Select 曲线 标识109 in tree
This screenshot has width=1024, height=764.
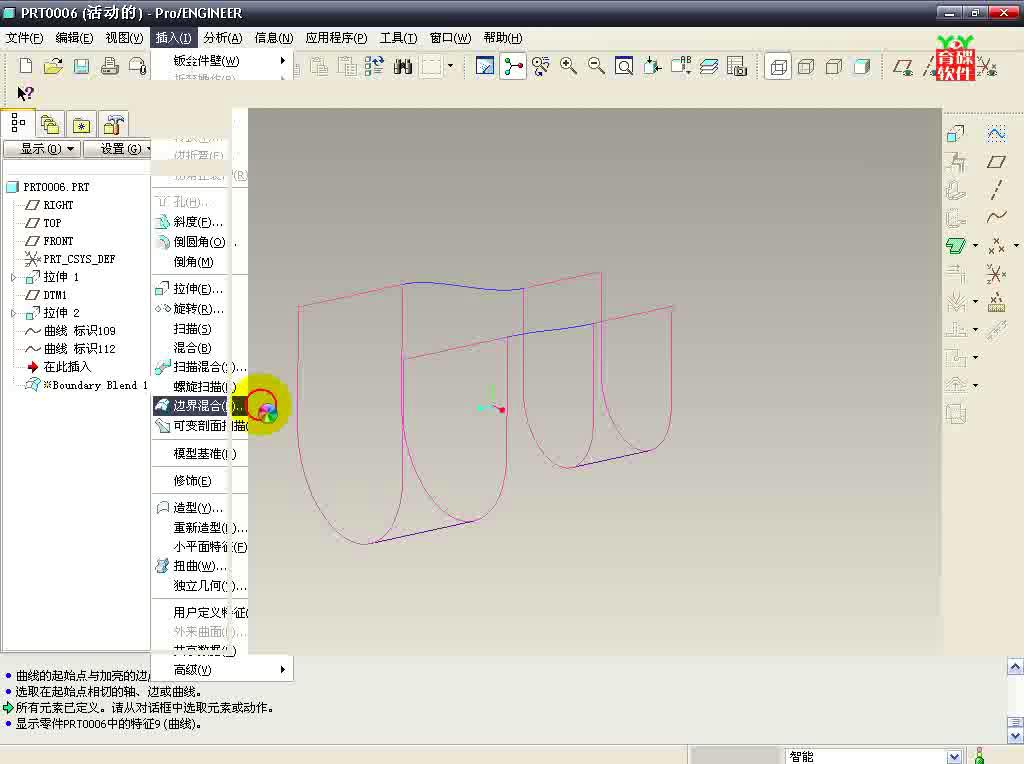click(80, 331)
